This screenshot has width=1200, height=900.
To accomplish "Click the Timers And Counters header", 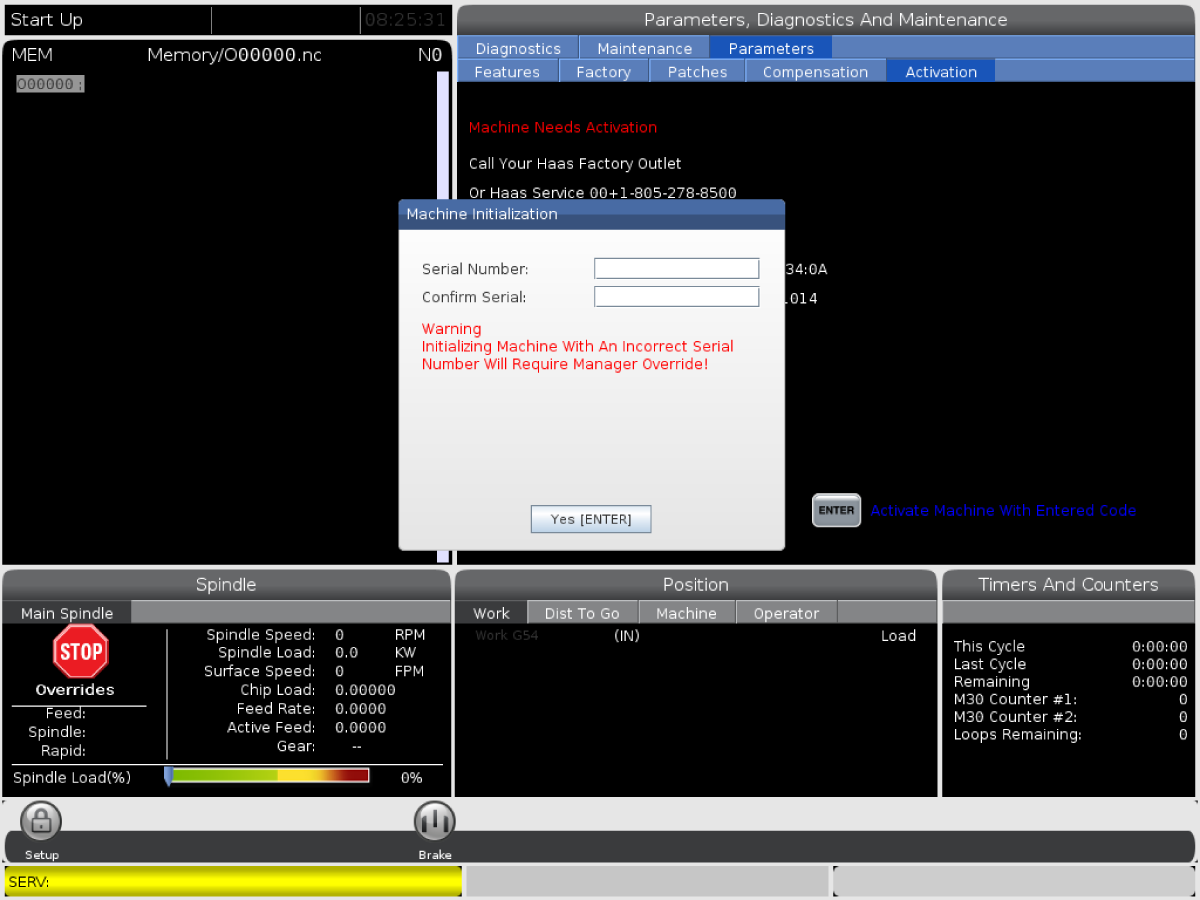I will coord(1068,584).
